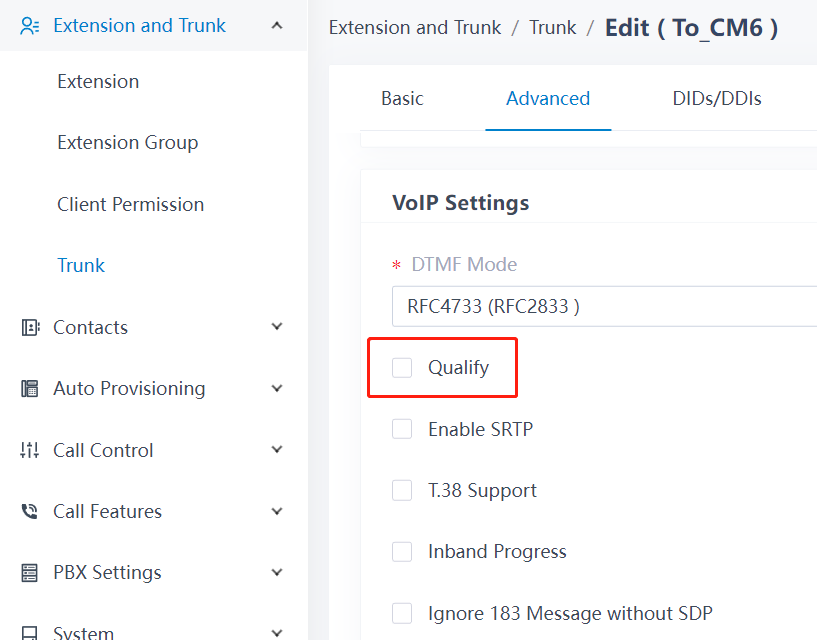Image resolution: width=817 pixels, height=640 pixels.
Task: Click the PBX Settings server icon
Action: pyautogui.click(x=30, y=573)
